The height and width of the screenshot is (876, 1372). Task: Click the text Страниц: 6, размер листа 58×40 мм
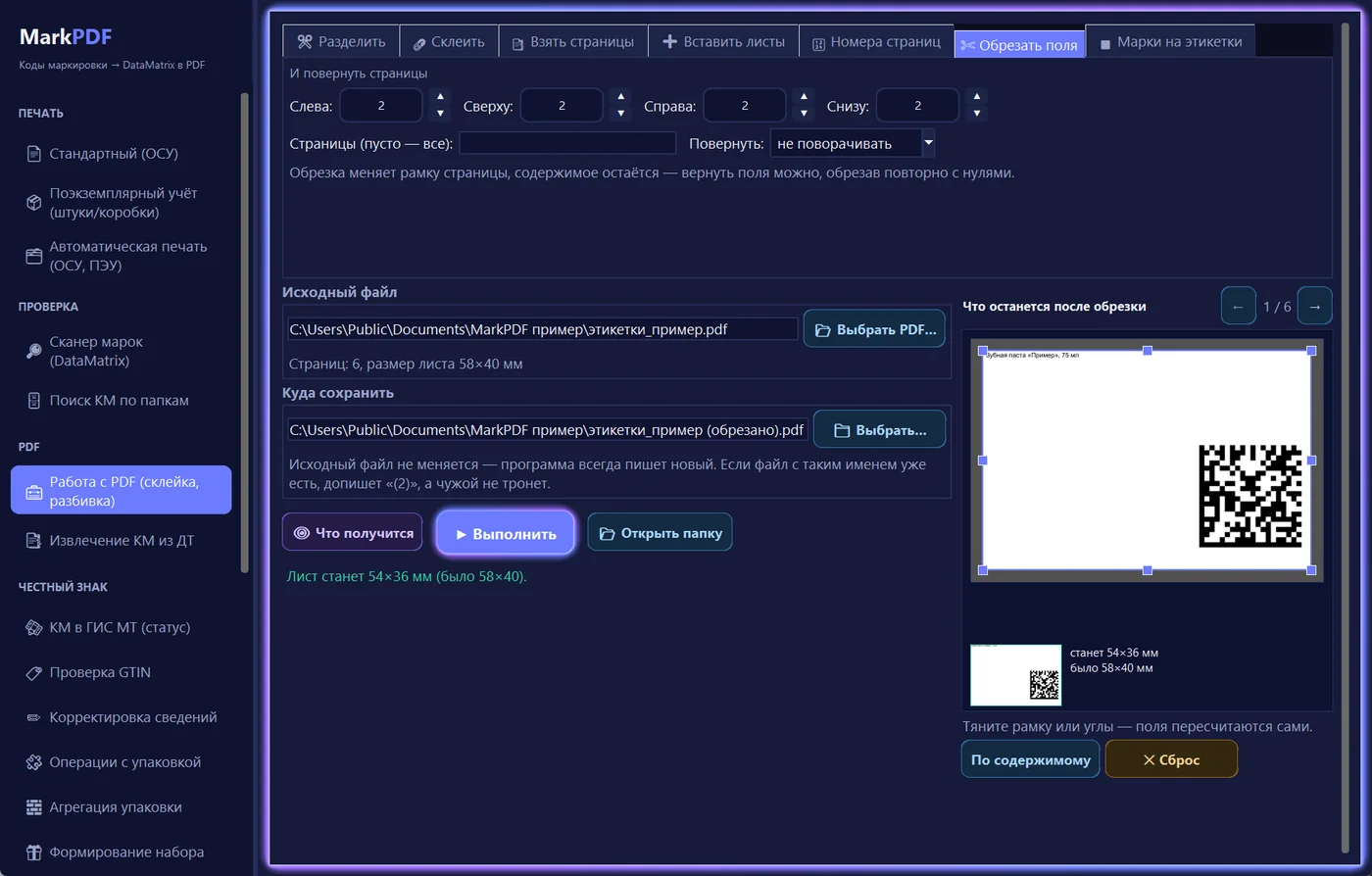click(x=406, y=364)
